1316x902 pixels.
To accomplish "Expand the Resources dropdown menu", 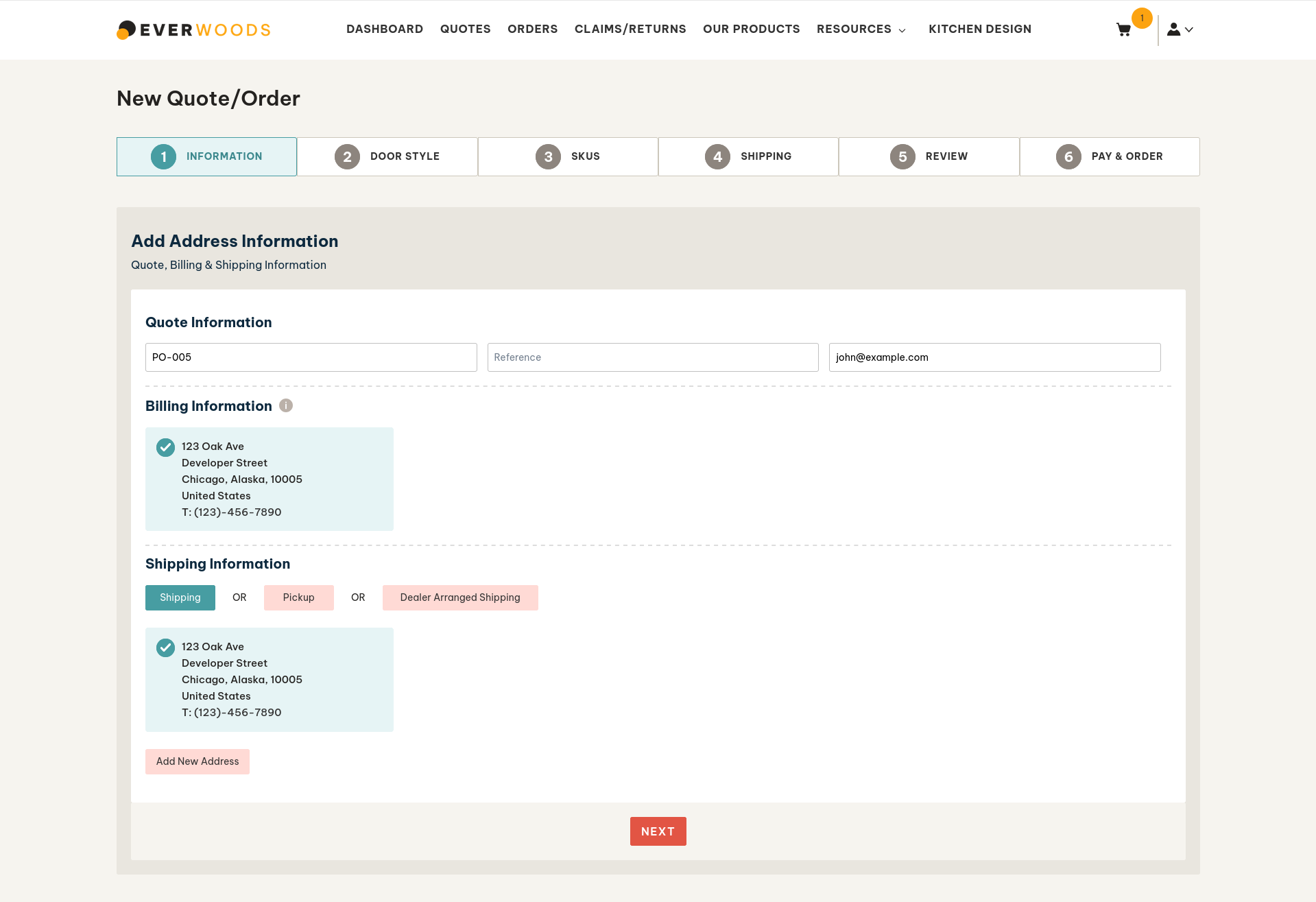I will tap(861, 29).
